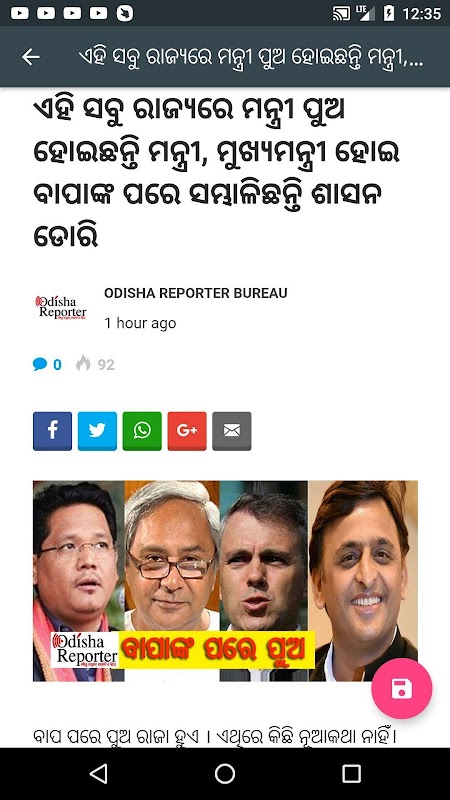Open Odisha Reporter publisher logo
Screen dimensions: 450x800
coord(61,307)
